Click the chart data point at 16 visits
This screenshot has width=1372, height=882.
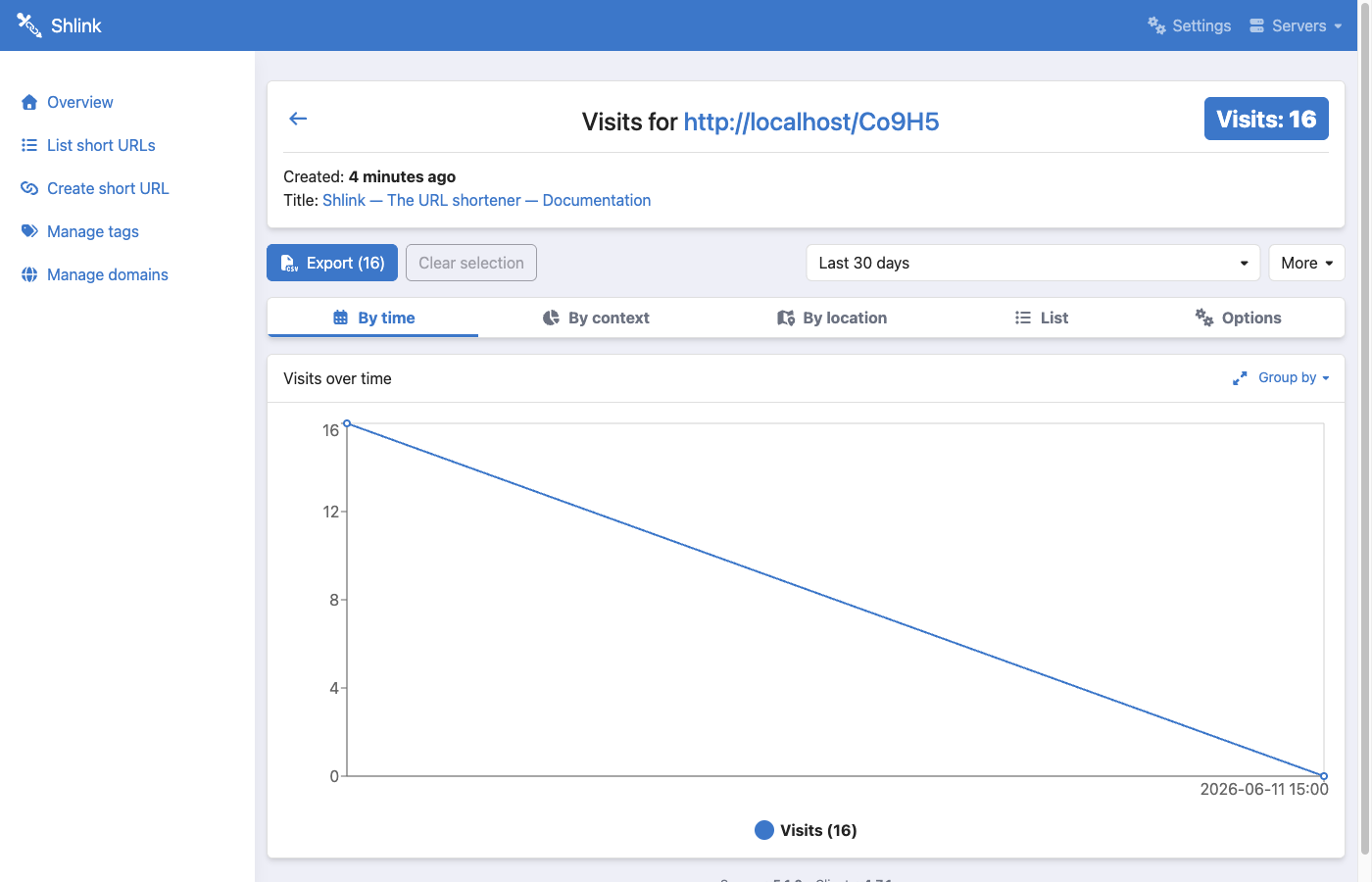pyautogui.click(x=347, y=423)
